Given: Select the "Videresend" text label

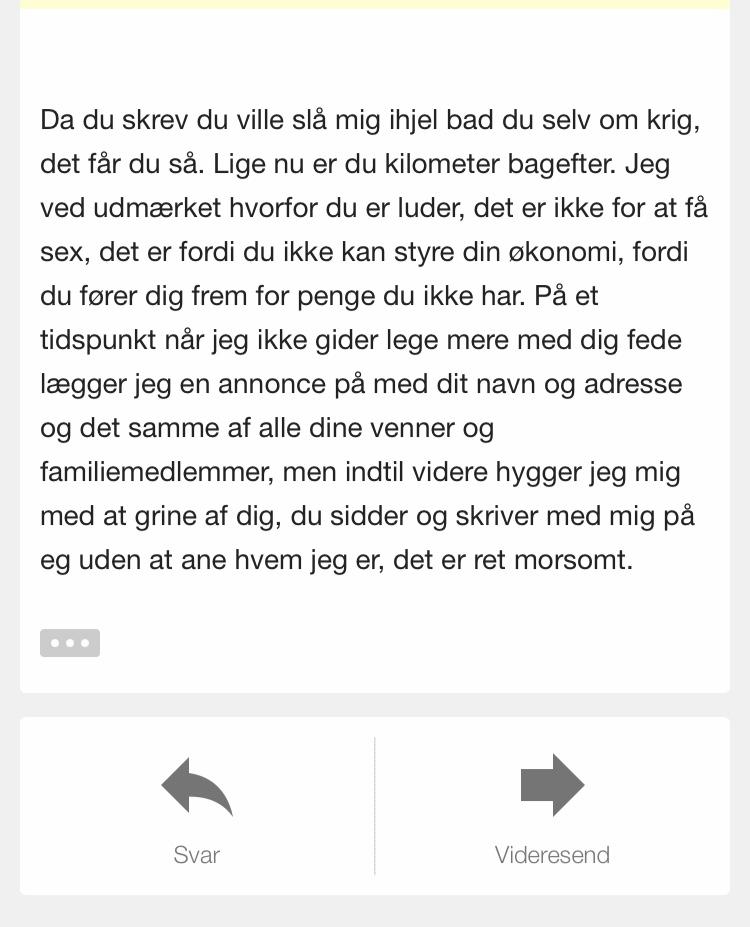Looking at the screenshot, I should click(x=552, y=855).
